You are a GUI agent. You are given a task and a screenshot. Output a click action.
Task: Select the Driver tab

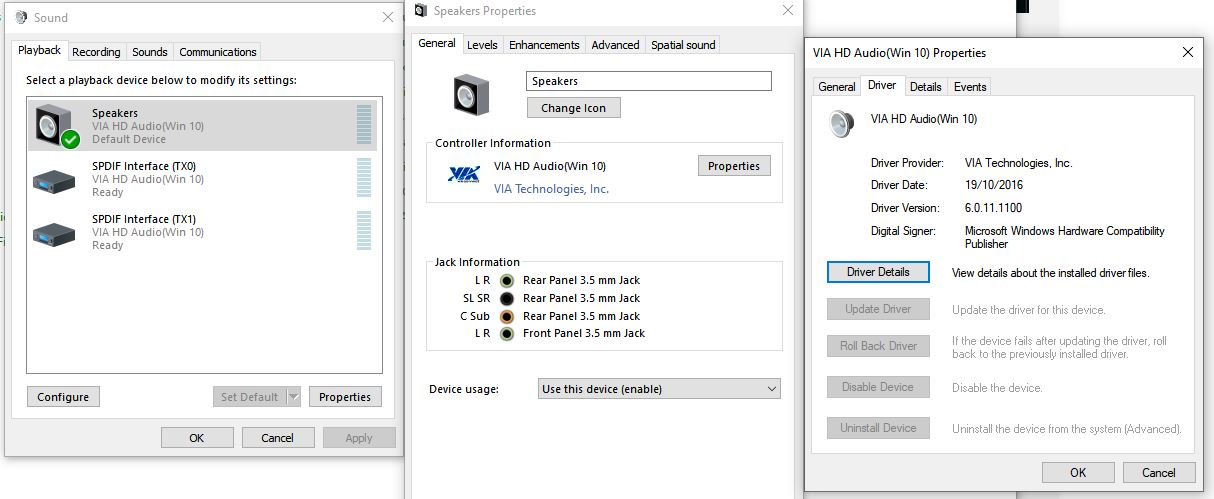882,85
